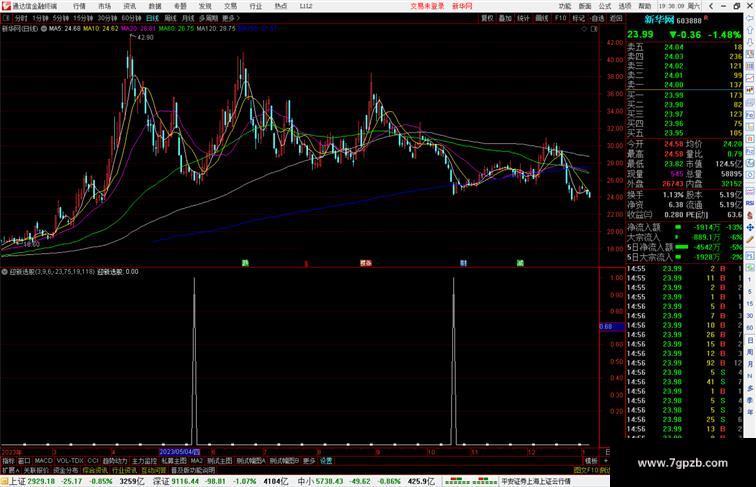Select the 月线 monthly period tab

coord(188,18)
